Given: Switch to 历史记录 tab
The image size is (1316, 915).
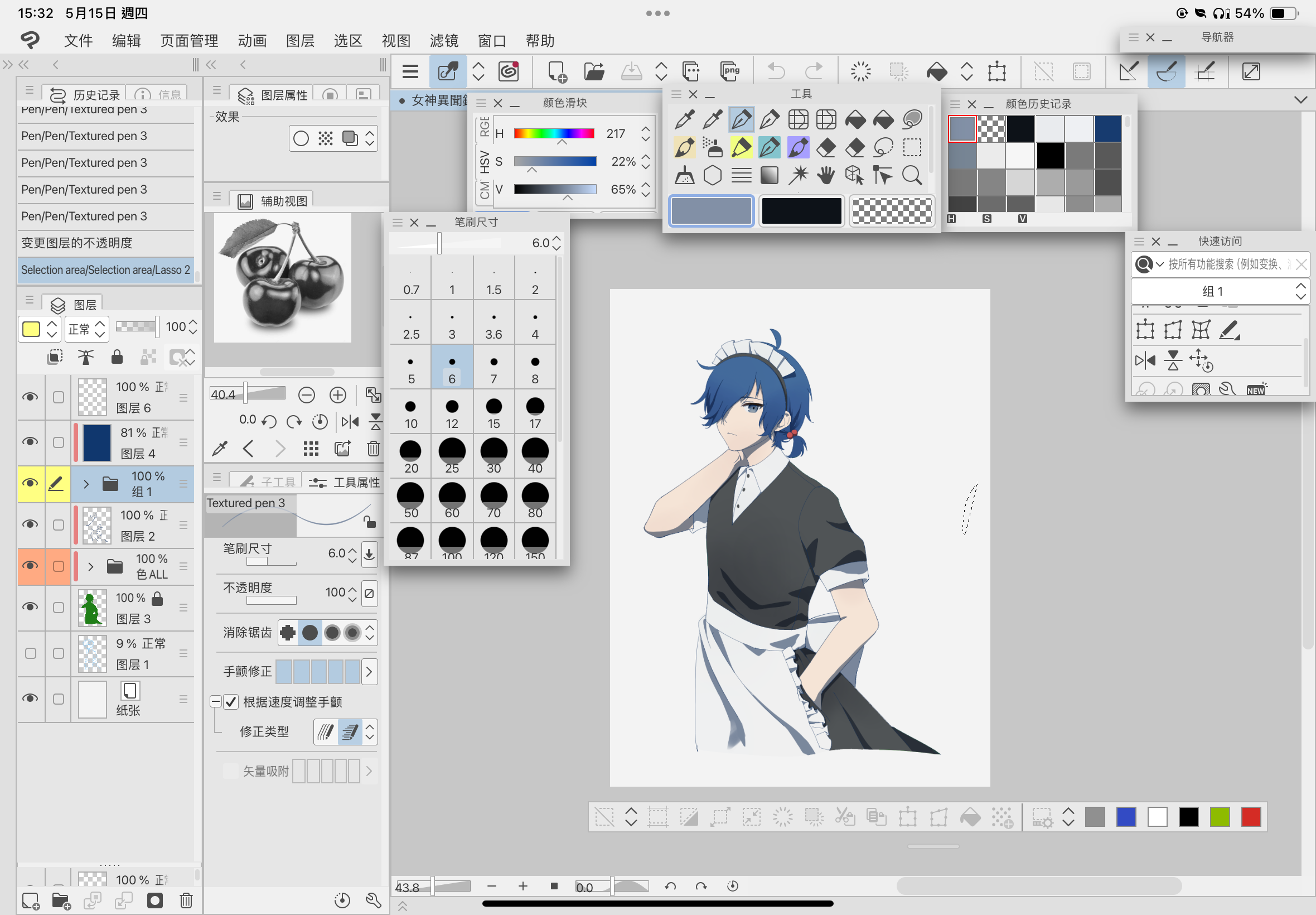Looking at the screenshot, I should 85,94.
